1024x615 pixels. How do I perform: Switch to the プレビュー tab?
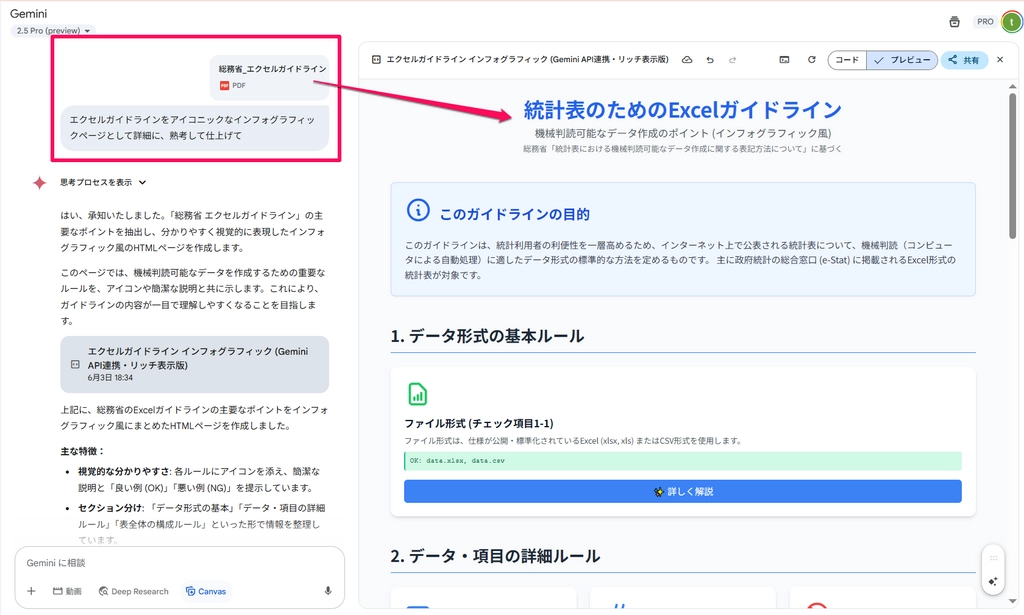point(903,60)
